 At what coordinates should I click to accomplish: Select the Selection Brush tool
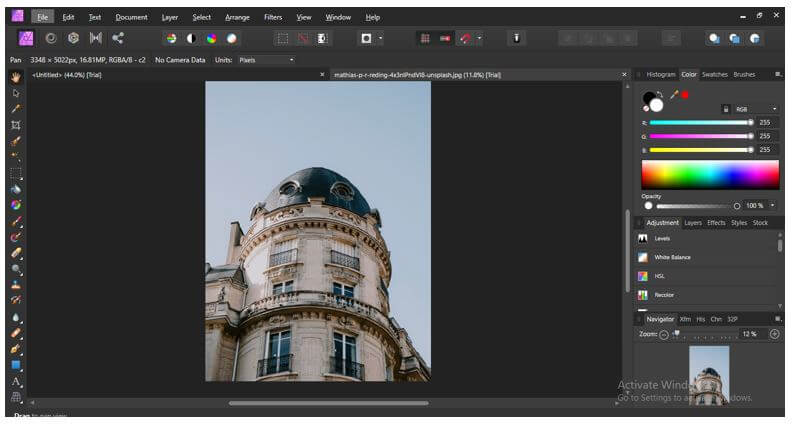click(16, 141)
